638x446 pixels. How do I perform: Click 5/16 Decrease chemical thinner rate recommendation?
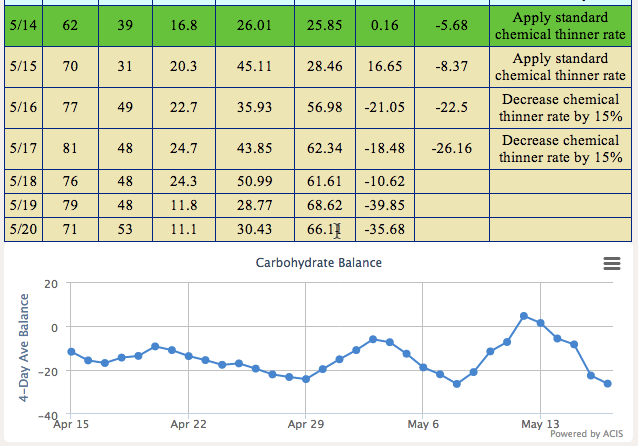tap(559, 107)
